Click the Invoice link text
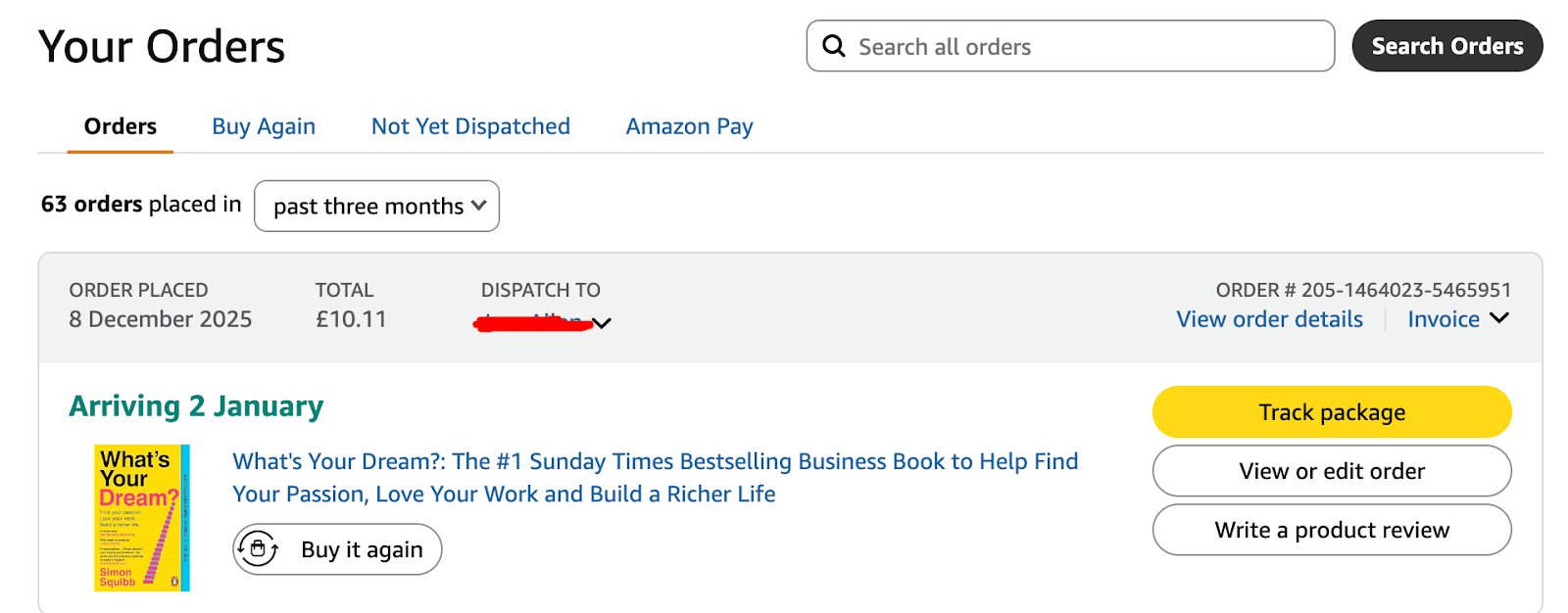Screen dimensions: 1568x613 pos(1443,319)
